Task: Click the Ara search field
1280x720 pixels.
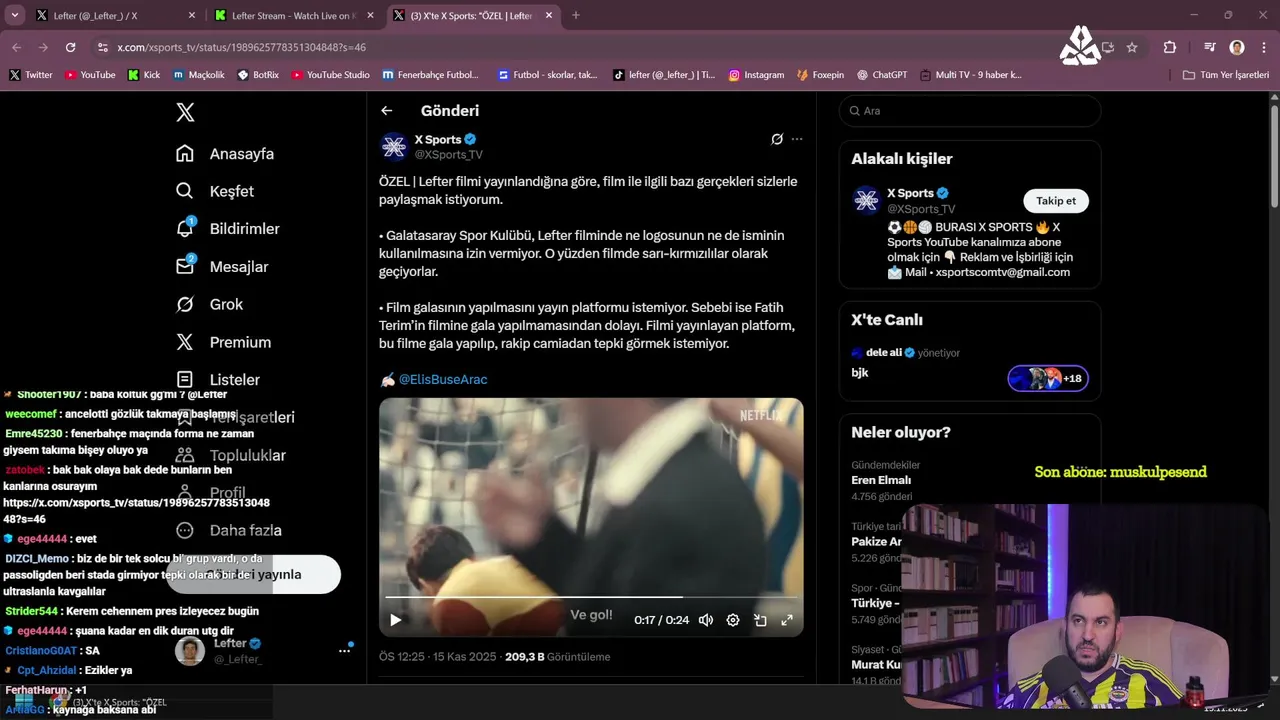Action: [x=970, y=111]
